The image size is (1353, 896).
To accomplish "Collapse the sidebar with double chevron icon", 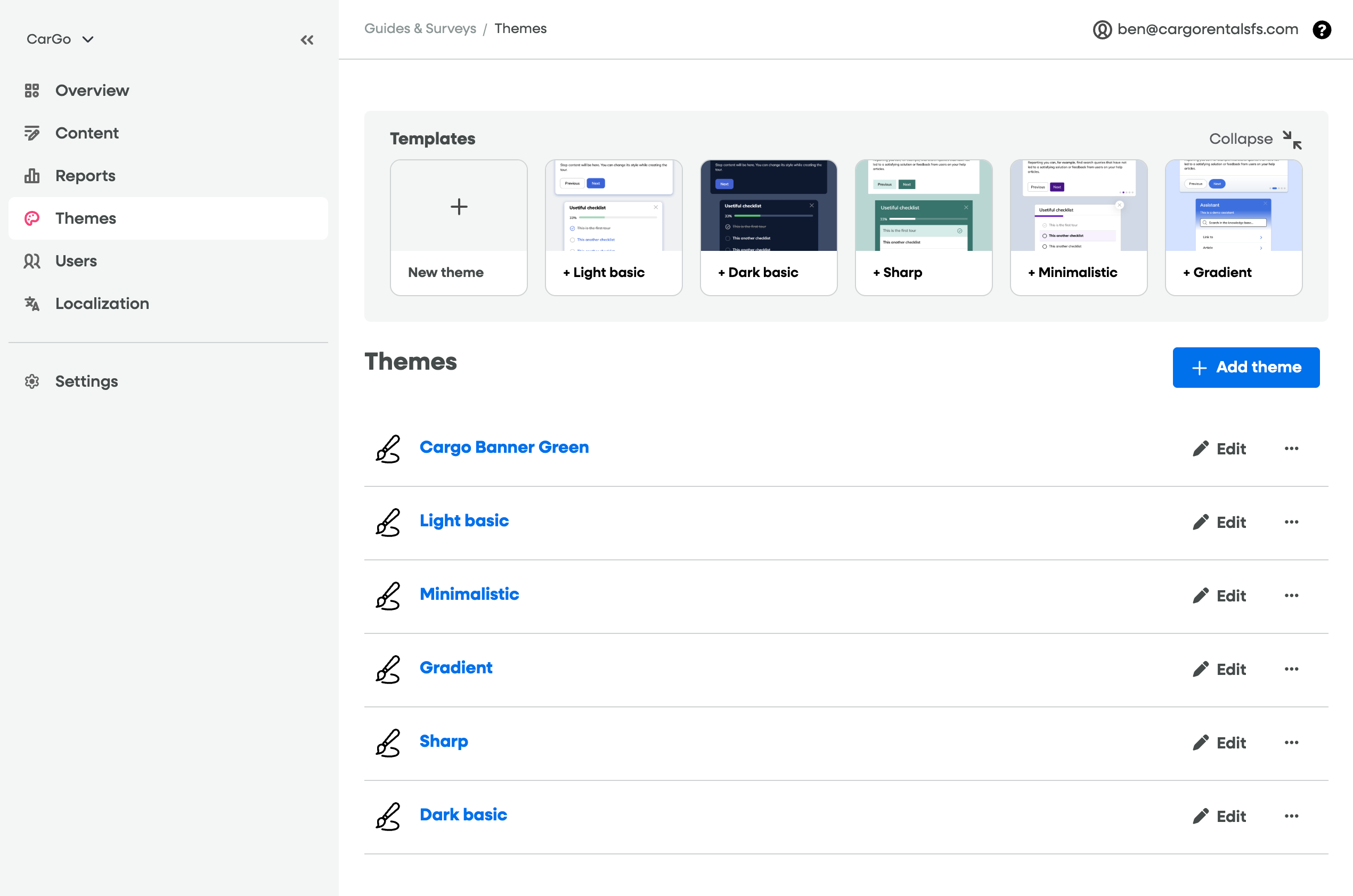I will pyautogui.click(x=307, y=40).
